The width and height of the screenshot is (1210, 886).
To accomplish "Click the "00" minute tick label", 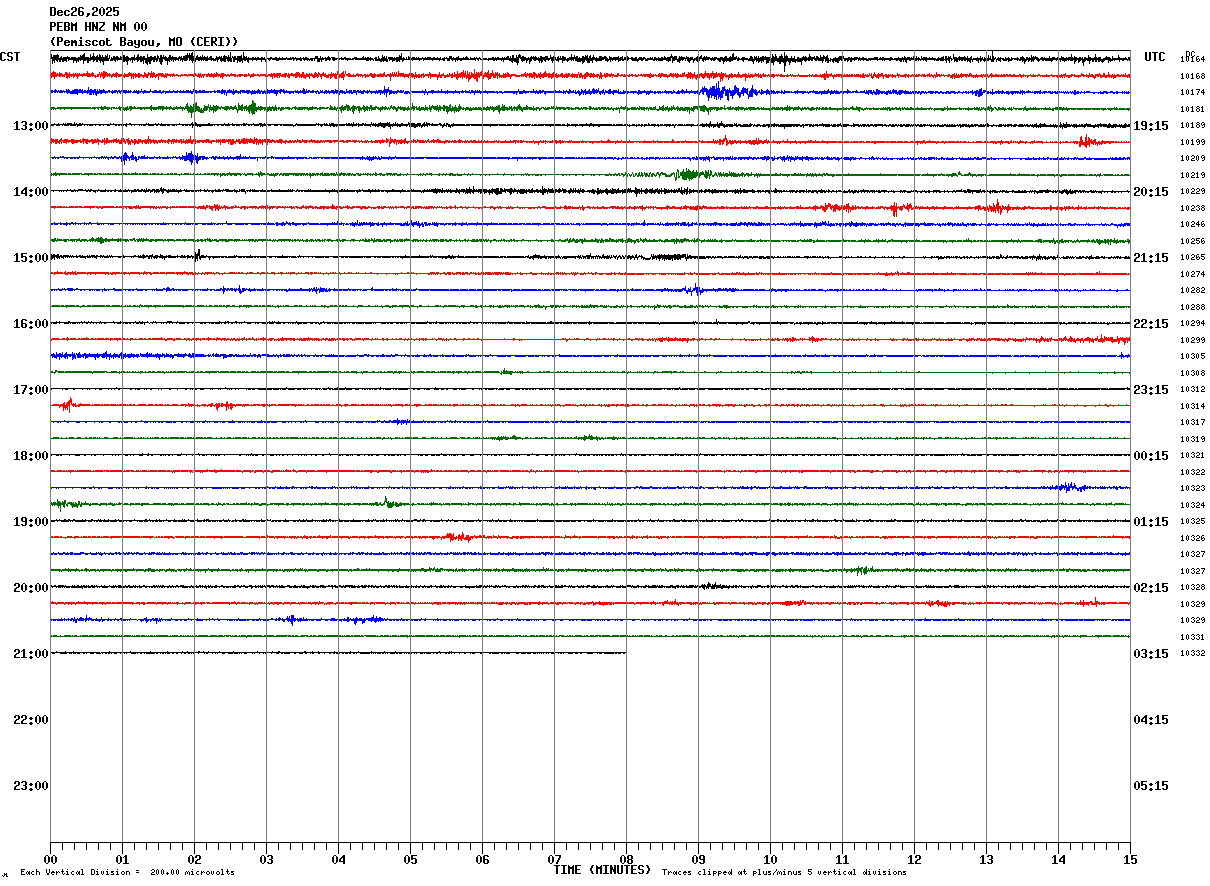I will point(50,860).
